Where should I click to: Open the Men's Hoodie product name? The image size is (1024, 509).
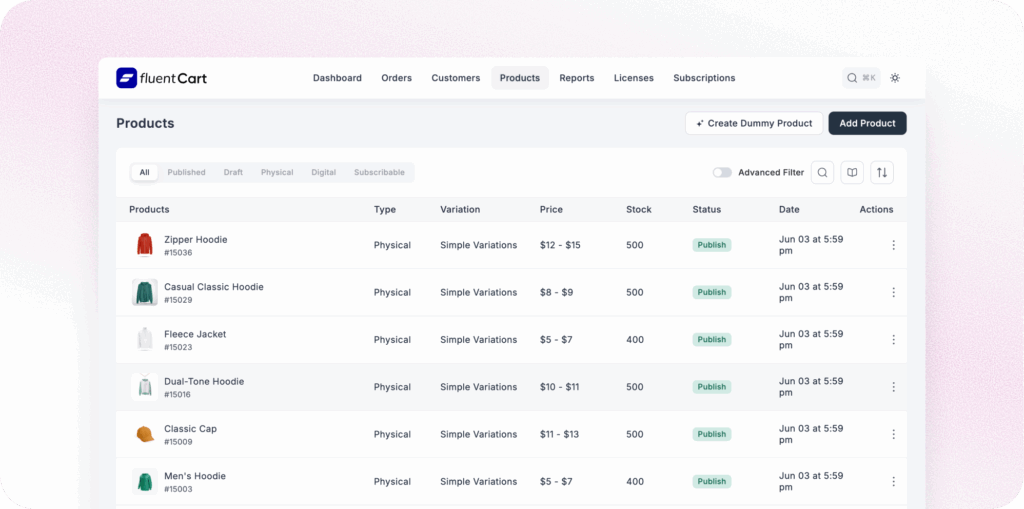pyautogui.click(x=195, y=476)
